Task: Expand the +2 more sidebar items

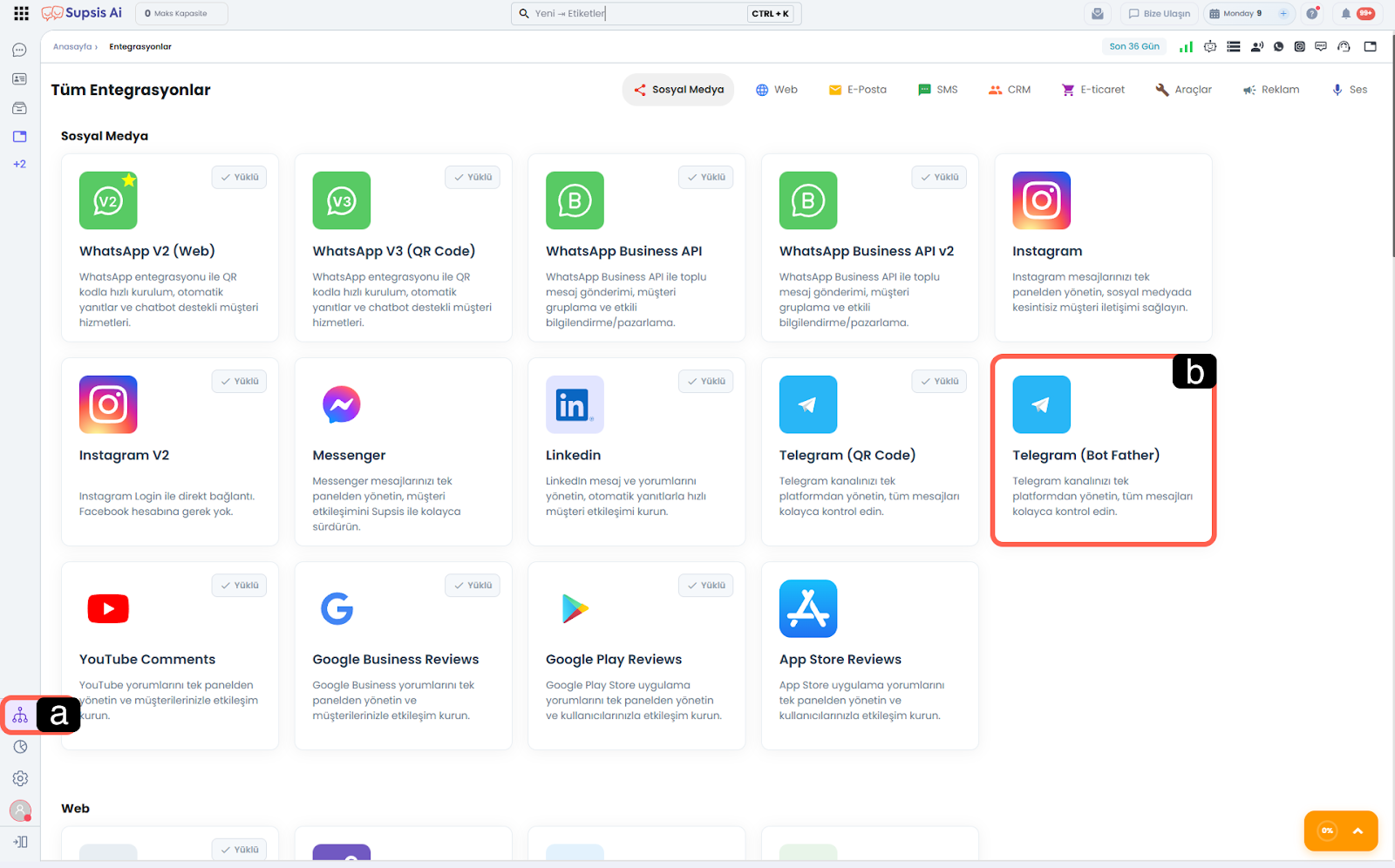Action: click(x=19, y=164)
